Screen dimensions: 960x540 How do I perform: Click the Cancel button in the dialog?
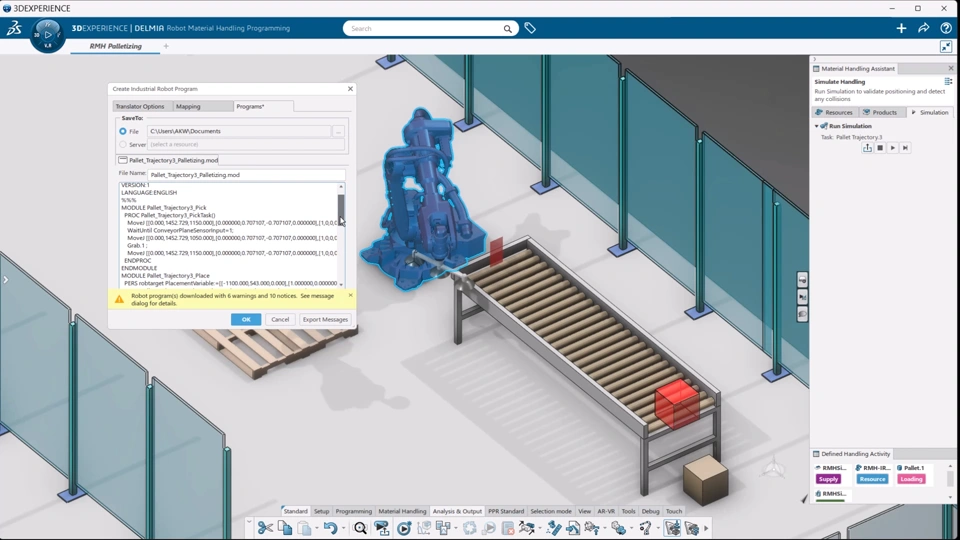coord(280,320)
